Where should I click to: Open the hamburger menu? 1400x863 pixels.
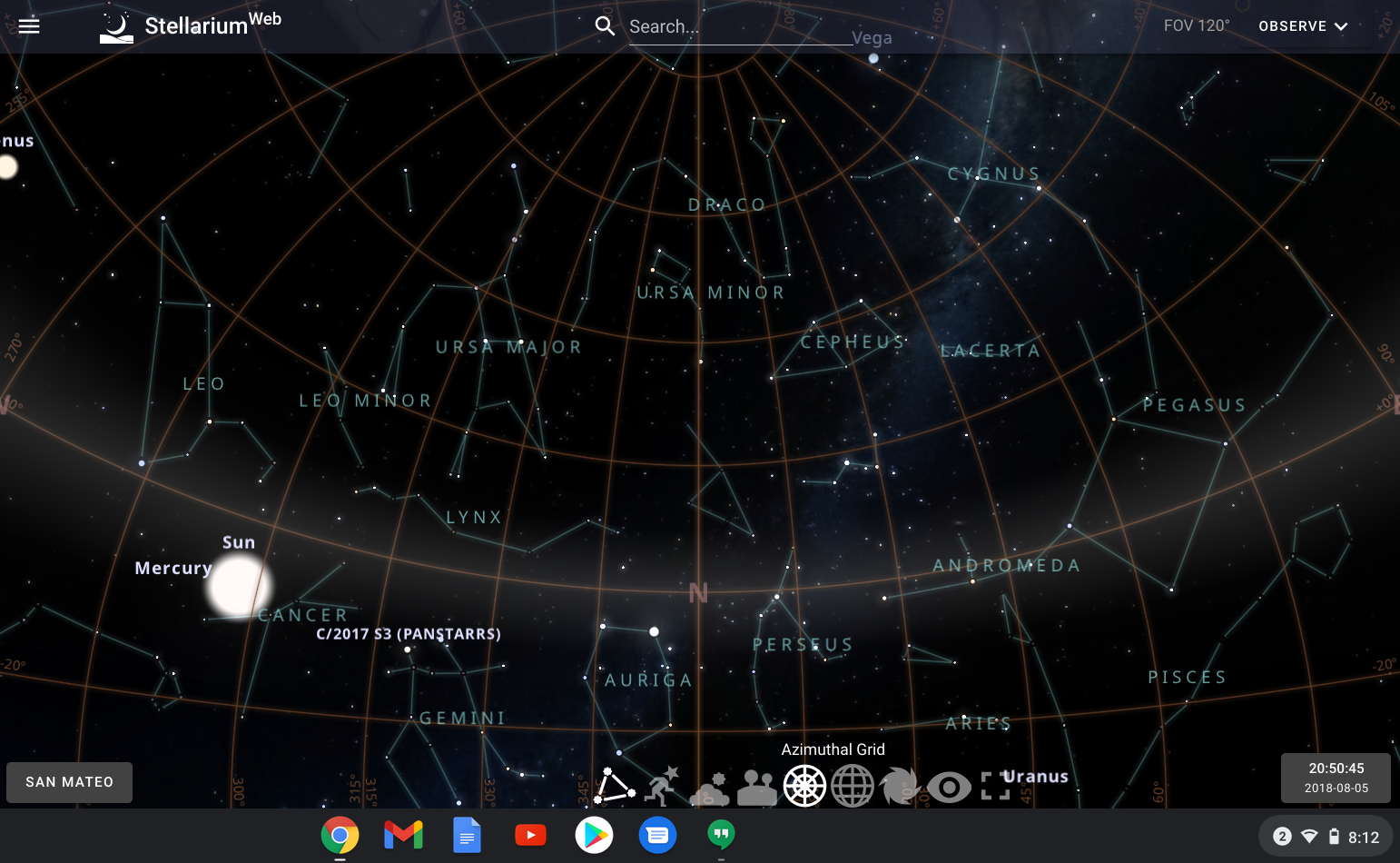[x=29, y=25]
